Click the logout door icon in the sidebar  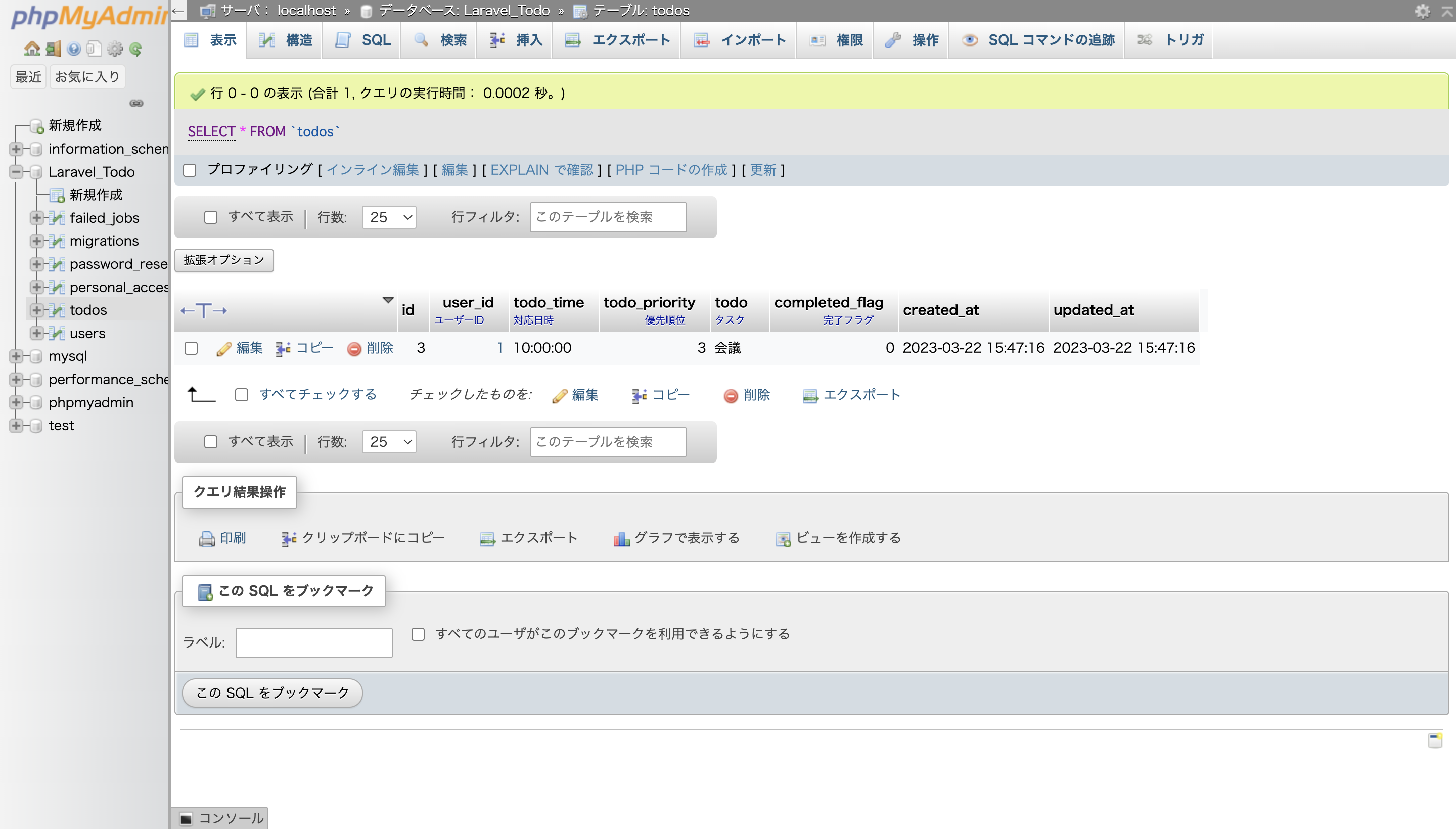click(x=53, y=49)
